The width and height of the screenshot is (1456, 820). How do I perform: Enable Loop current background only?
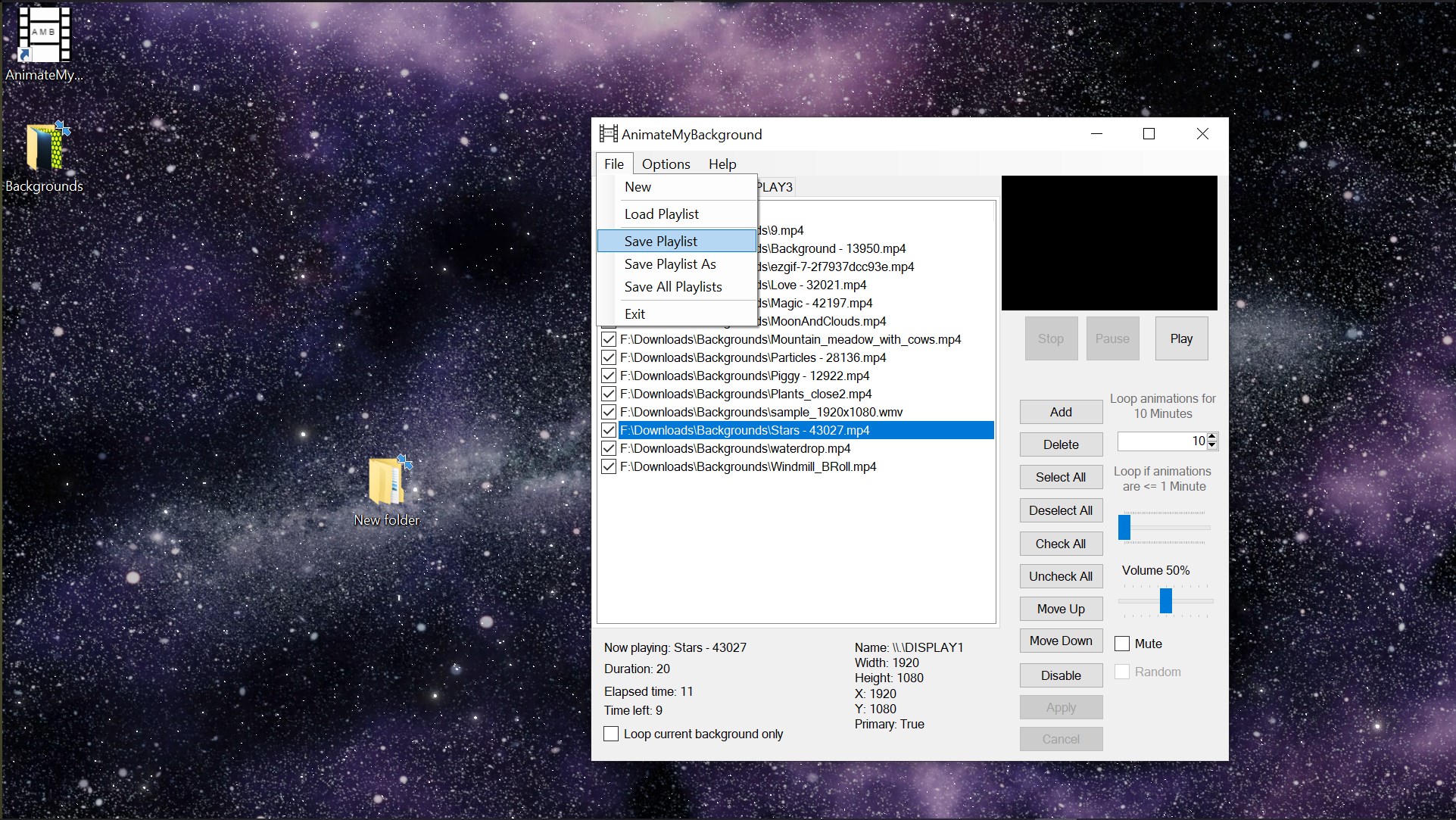(x=611, y=734)
